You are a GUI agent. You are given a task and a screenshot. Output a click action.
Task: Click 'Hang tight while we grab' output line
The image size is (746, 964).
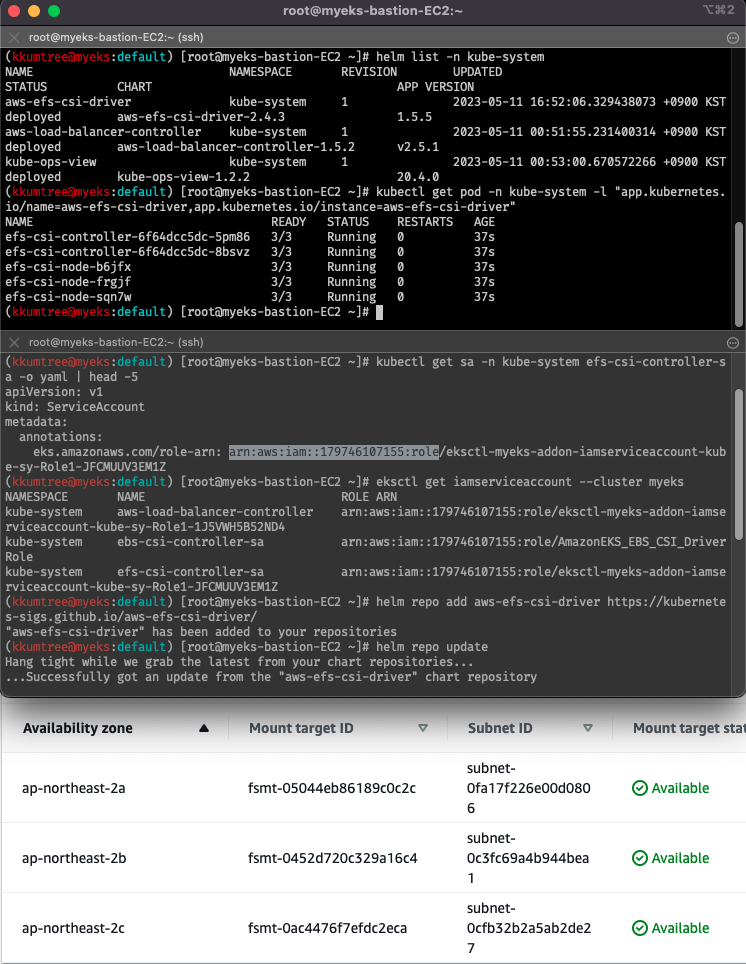pos(239,662)
